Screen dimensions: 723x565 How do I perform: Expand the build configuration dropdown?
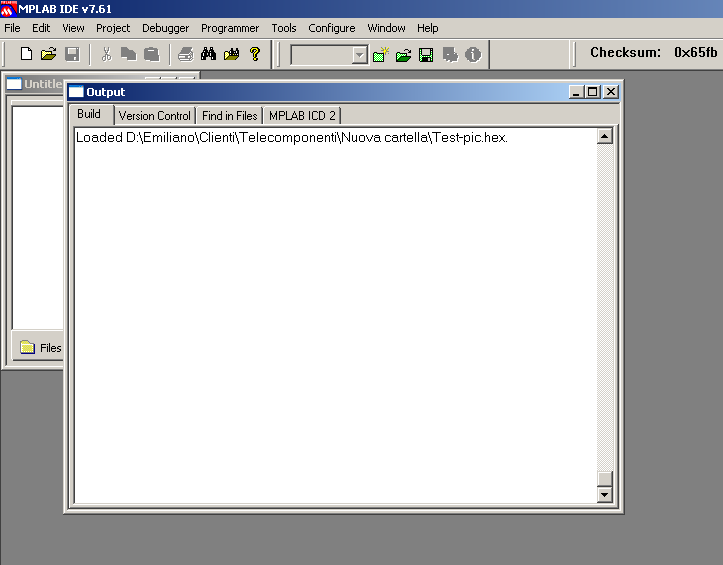pos(360,55)
